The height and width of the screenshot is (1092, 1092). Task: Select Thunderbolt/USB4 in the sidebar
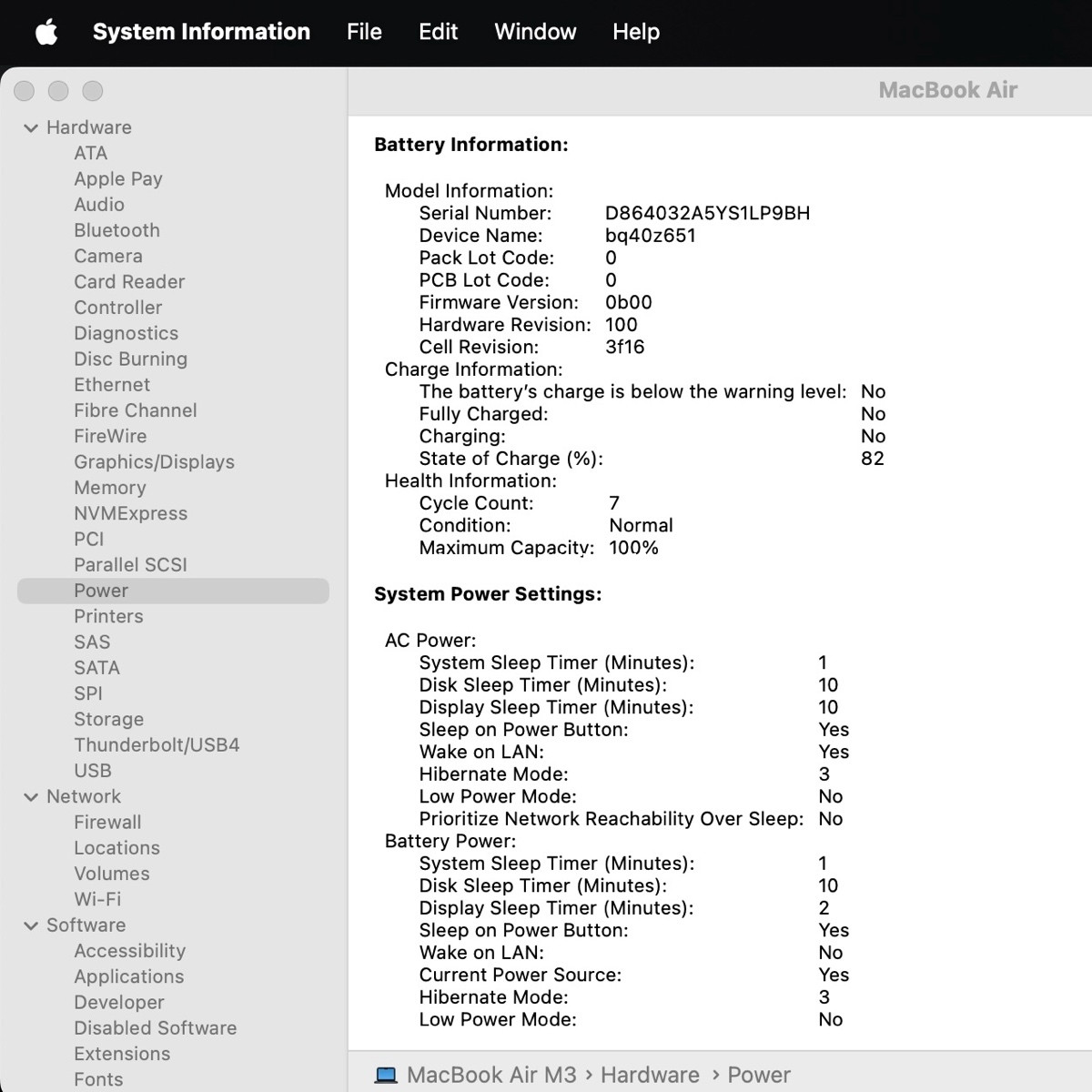[x=157, y=745]
